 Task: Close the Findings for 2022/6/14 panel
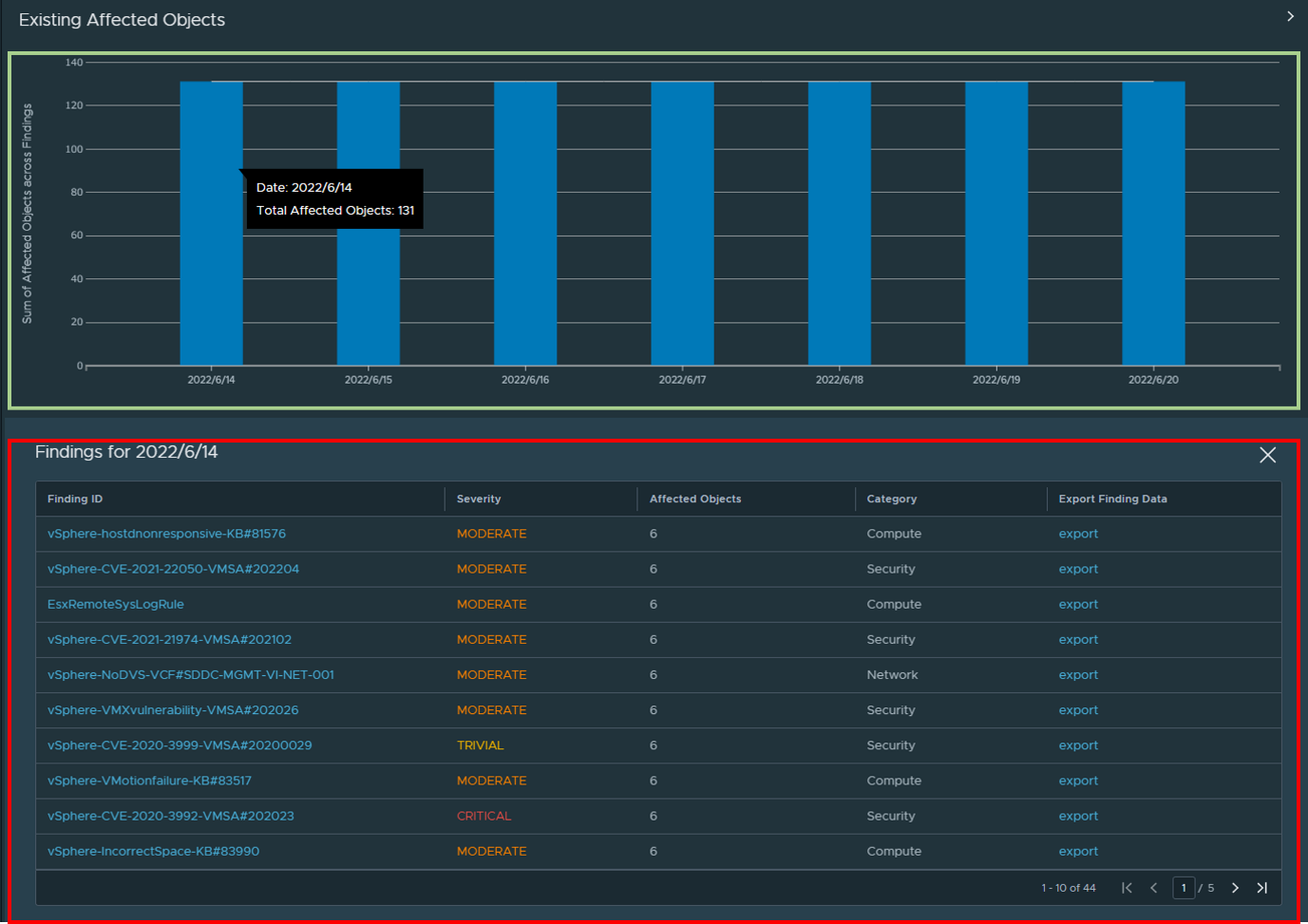pyautogui.click(x=1267, y=455)
